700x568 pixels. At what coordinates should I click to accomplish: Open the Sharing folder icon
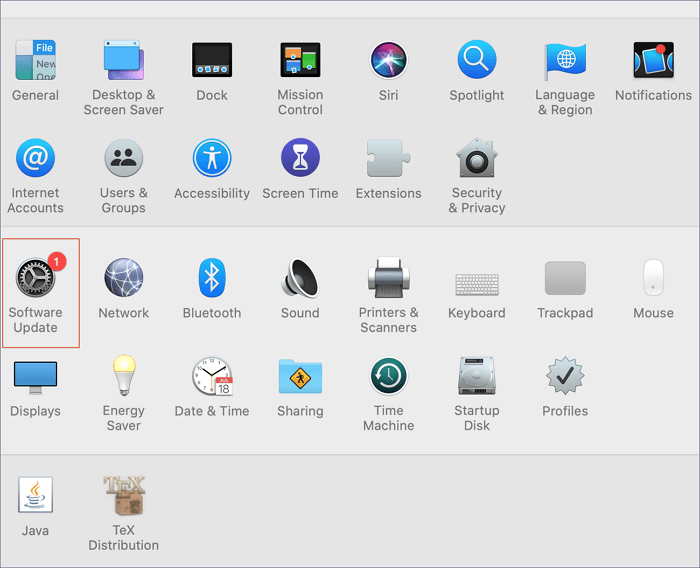pos(300,376)
